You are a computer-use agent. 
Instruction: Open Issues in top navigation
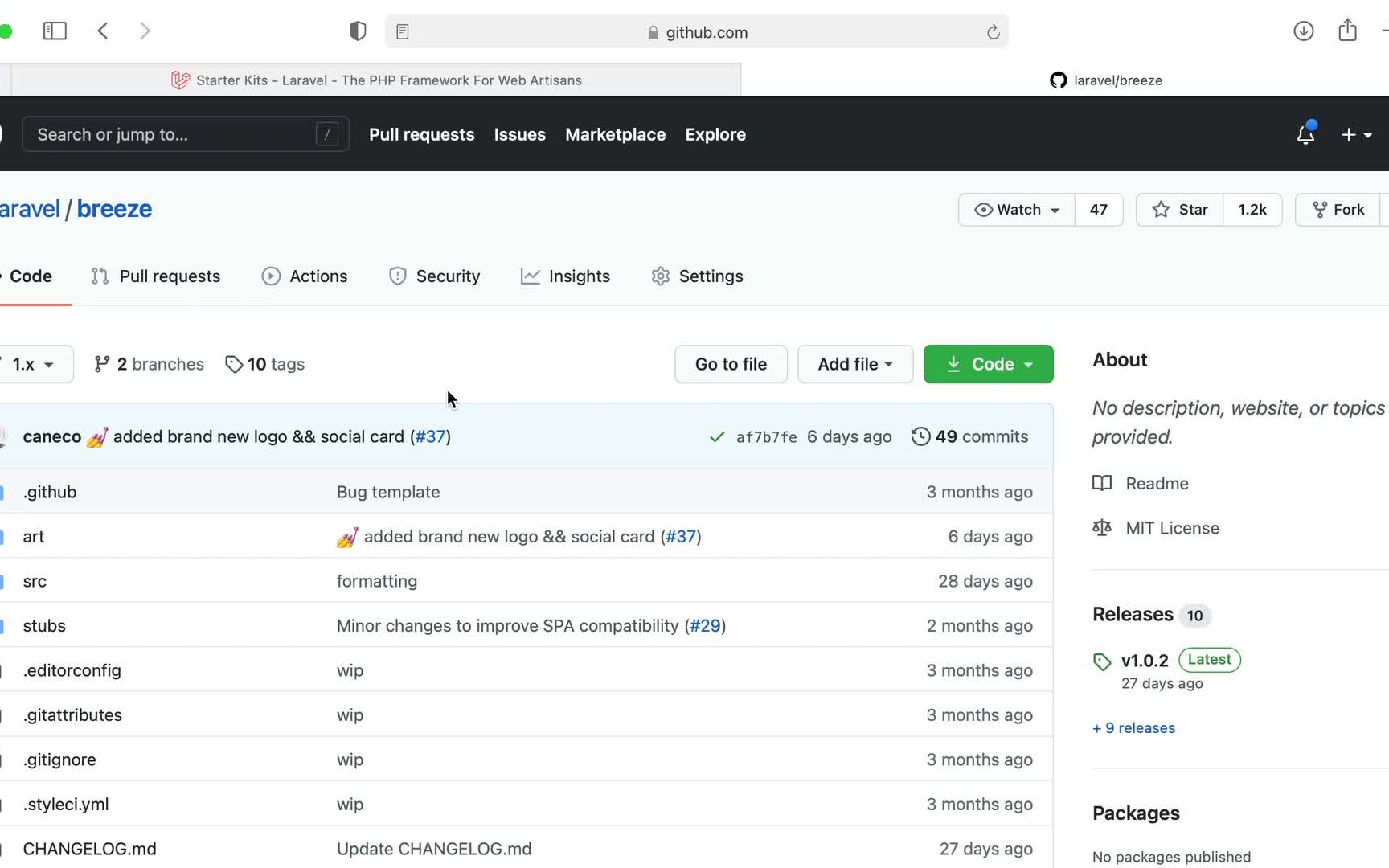point(519,134)
